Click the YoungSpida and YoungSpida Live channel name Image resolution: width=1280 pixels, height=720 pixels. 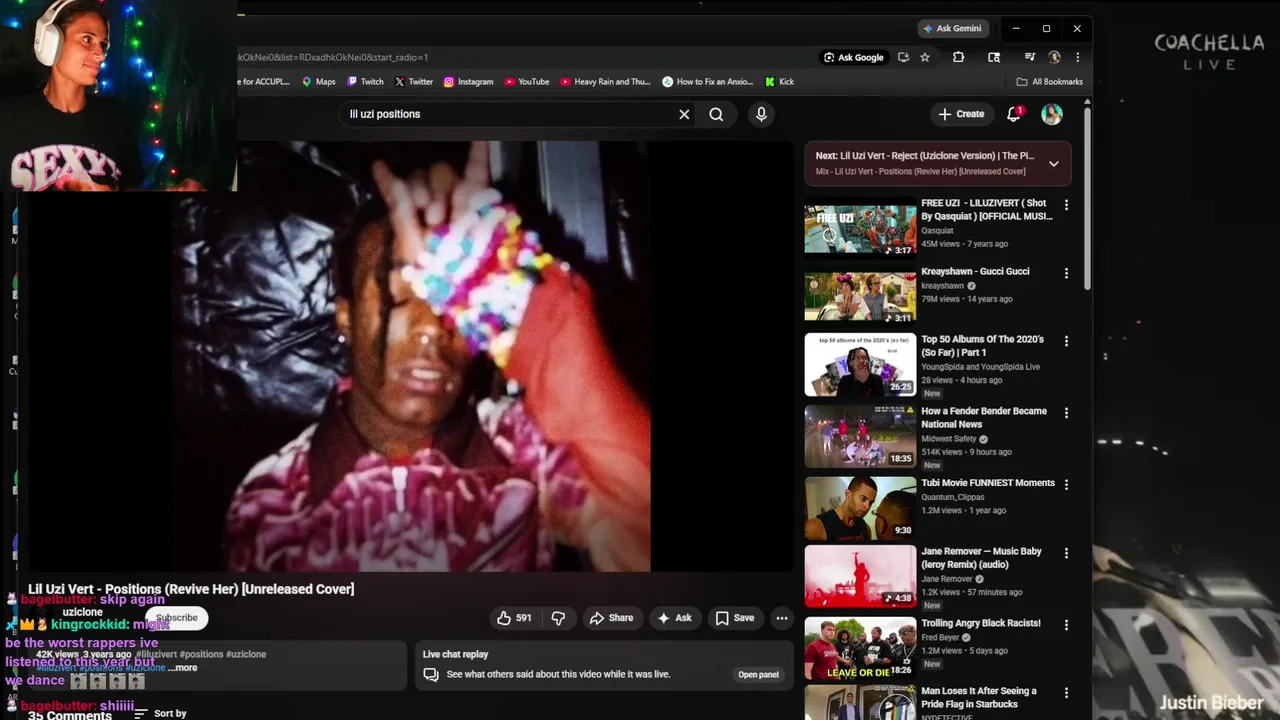pyautogui.click(x=980, y=367)
